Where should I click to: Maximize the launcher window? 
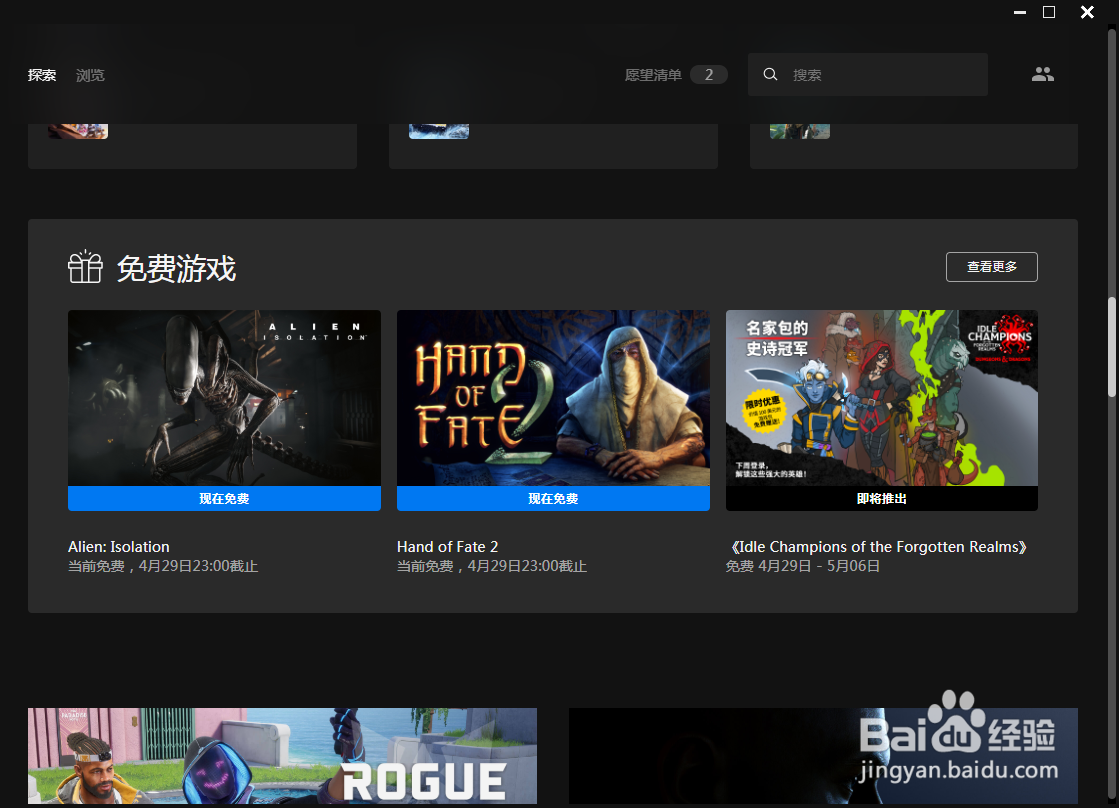pyautogui.click(x=1049, y=12)
